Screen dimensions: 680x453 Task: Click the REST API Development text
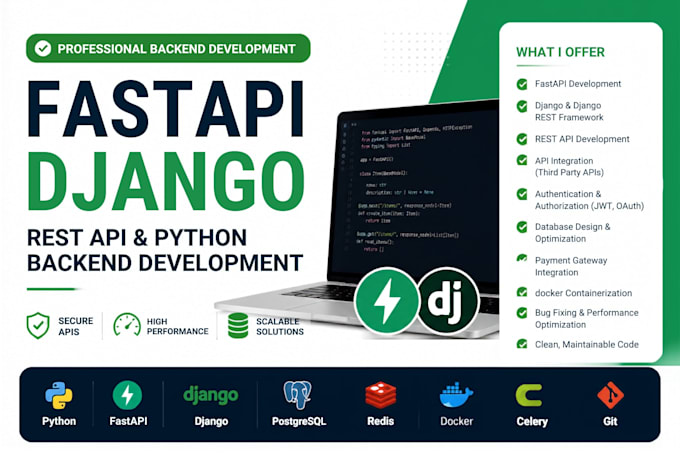[x=582, y=139]
